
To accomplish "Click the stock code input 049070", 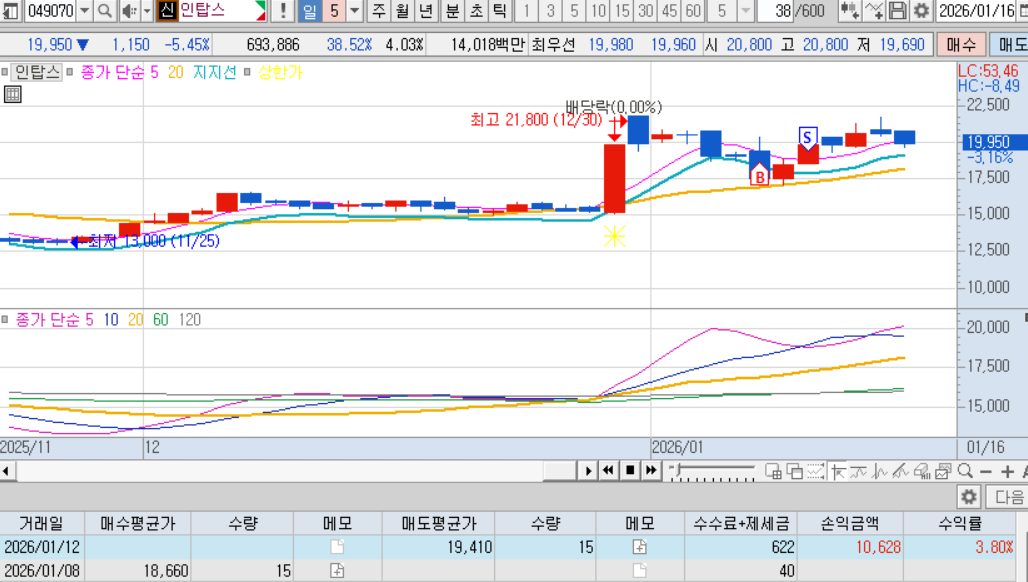I will (50, 10).
